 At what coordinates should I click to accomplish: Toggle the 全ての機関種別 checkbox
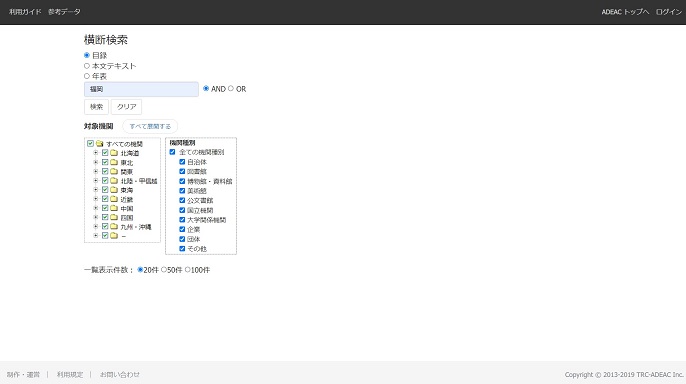pyautogui.click(x=172, y=152)
